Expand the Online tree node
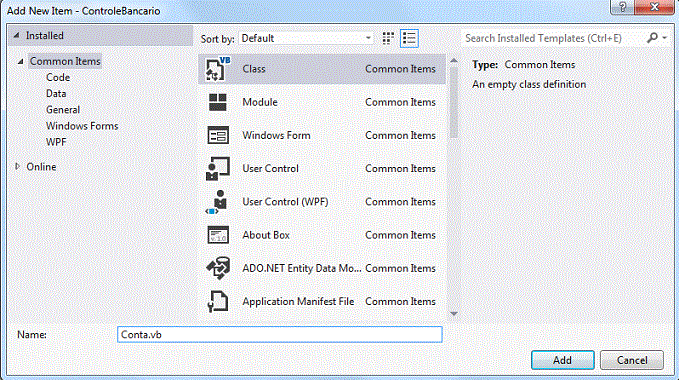 [17, 166]
